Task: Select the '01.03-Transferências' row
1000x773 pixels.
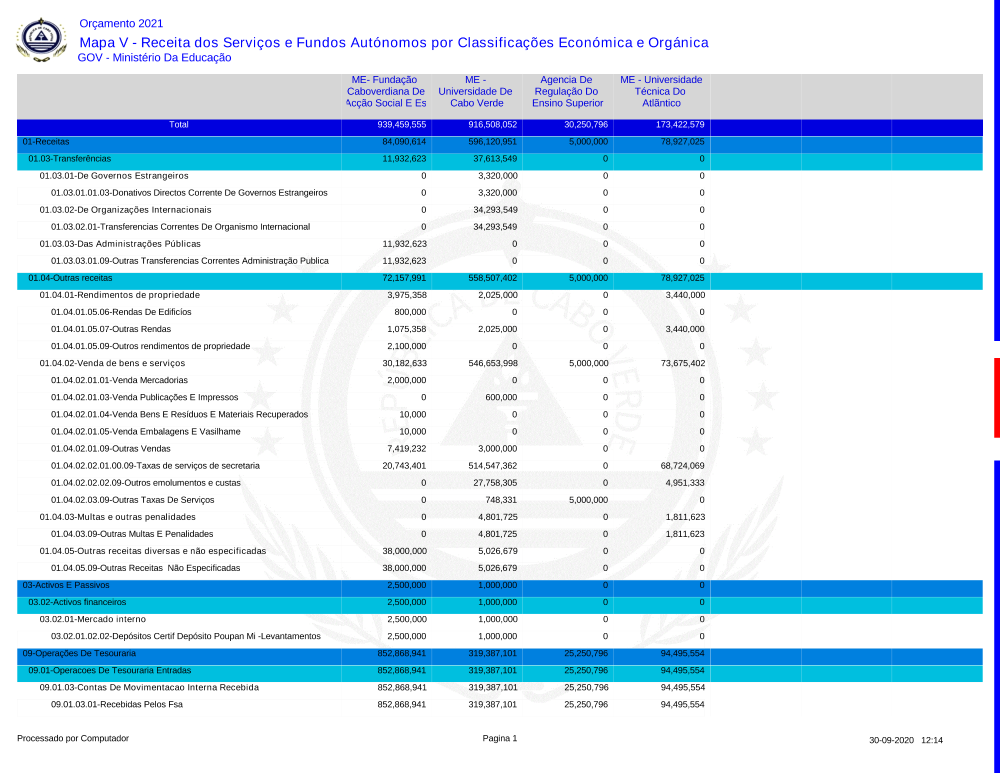Action: click(69, 159)
